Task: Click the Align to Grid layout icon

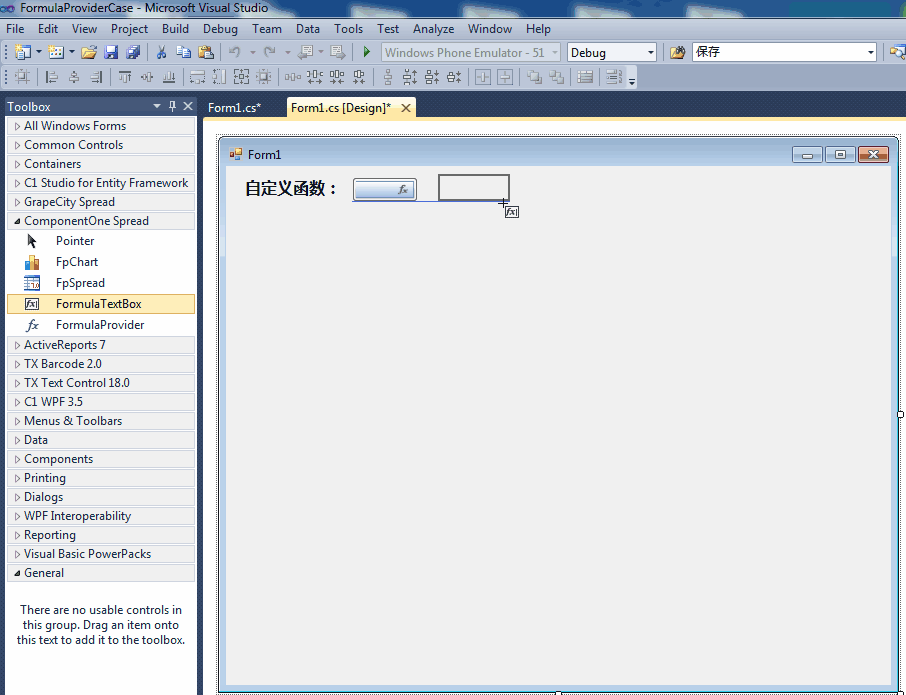Action: coord(22,77)
